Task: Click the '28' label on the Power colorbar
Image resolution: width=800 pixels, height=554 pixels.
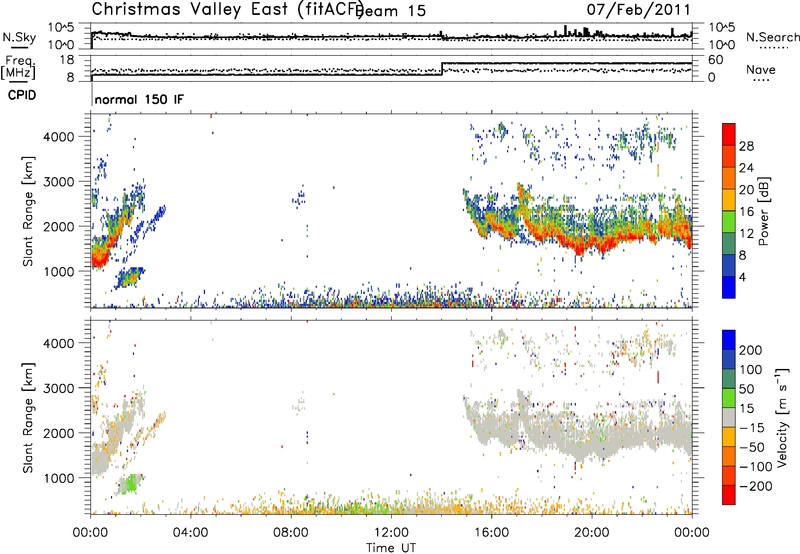Action: pyautogui.click(x=746, y=146)
